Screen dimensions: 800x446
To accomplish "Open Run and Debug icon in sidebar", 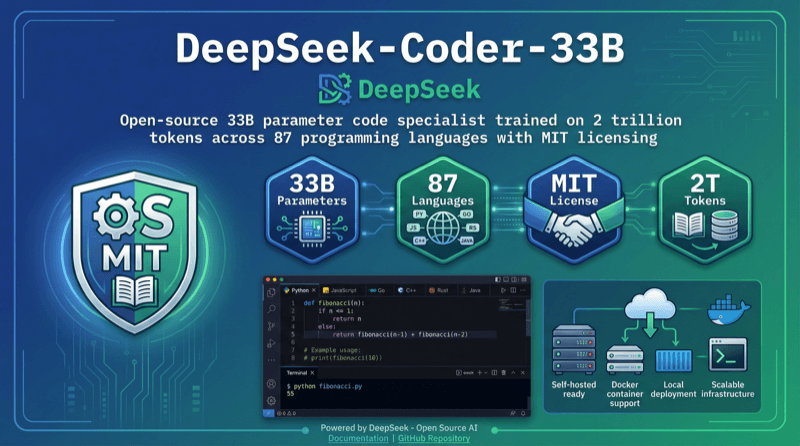I will (271, 343).
